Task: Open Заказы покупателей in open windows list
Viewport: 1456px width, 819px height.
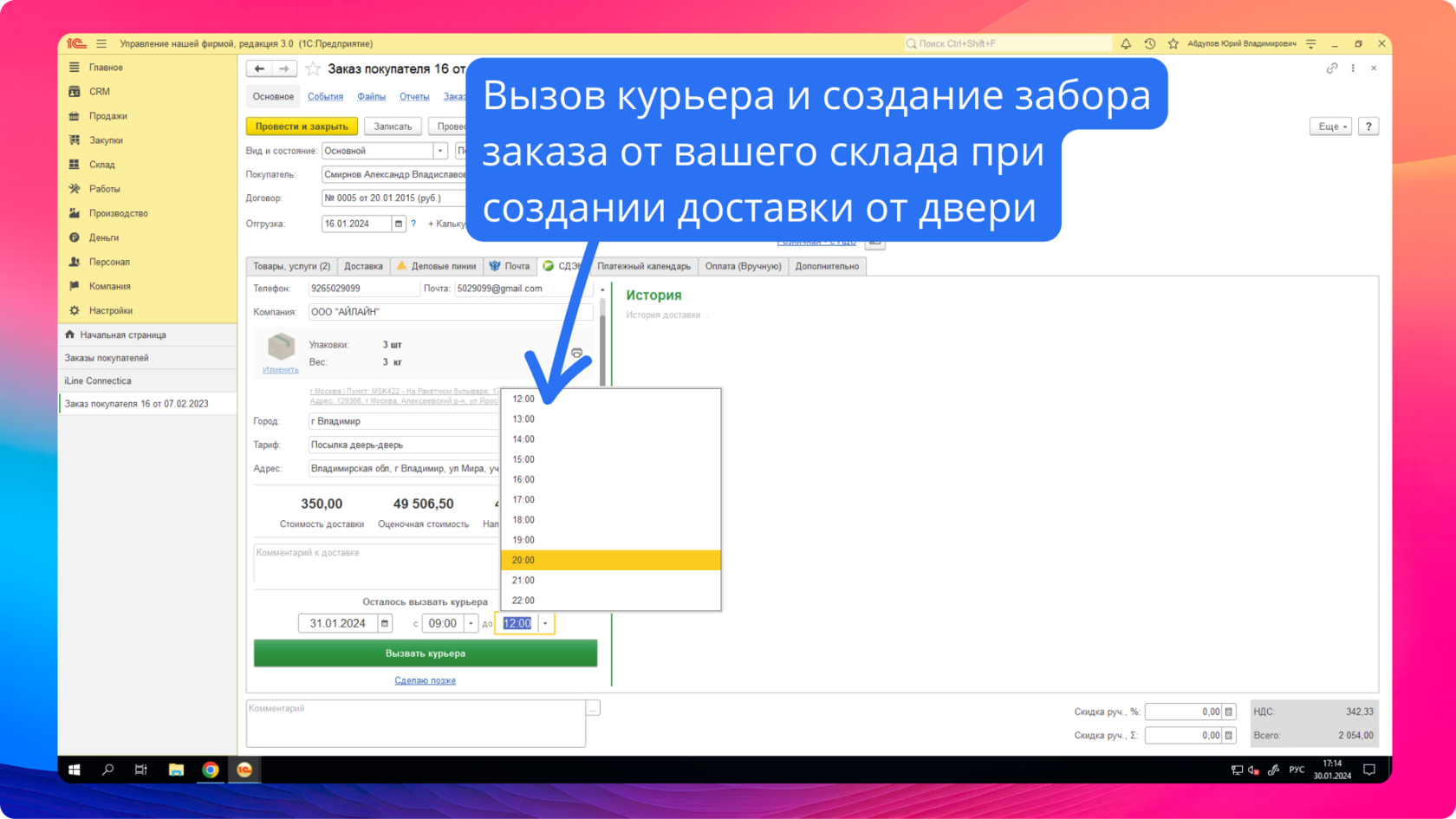Action: coord(147,358)
